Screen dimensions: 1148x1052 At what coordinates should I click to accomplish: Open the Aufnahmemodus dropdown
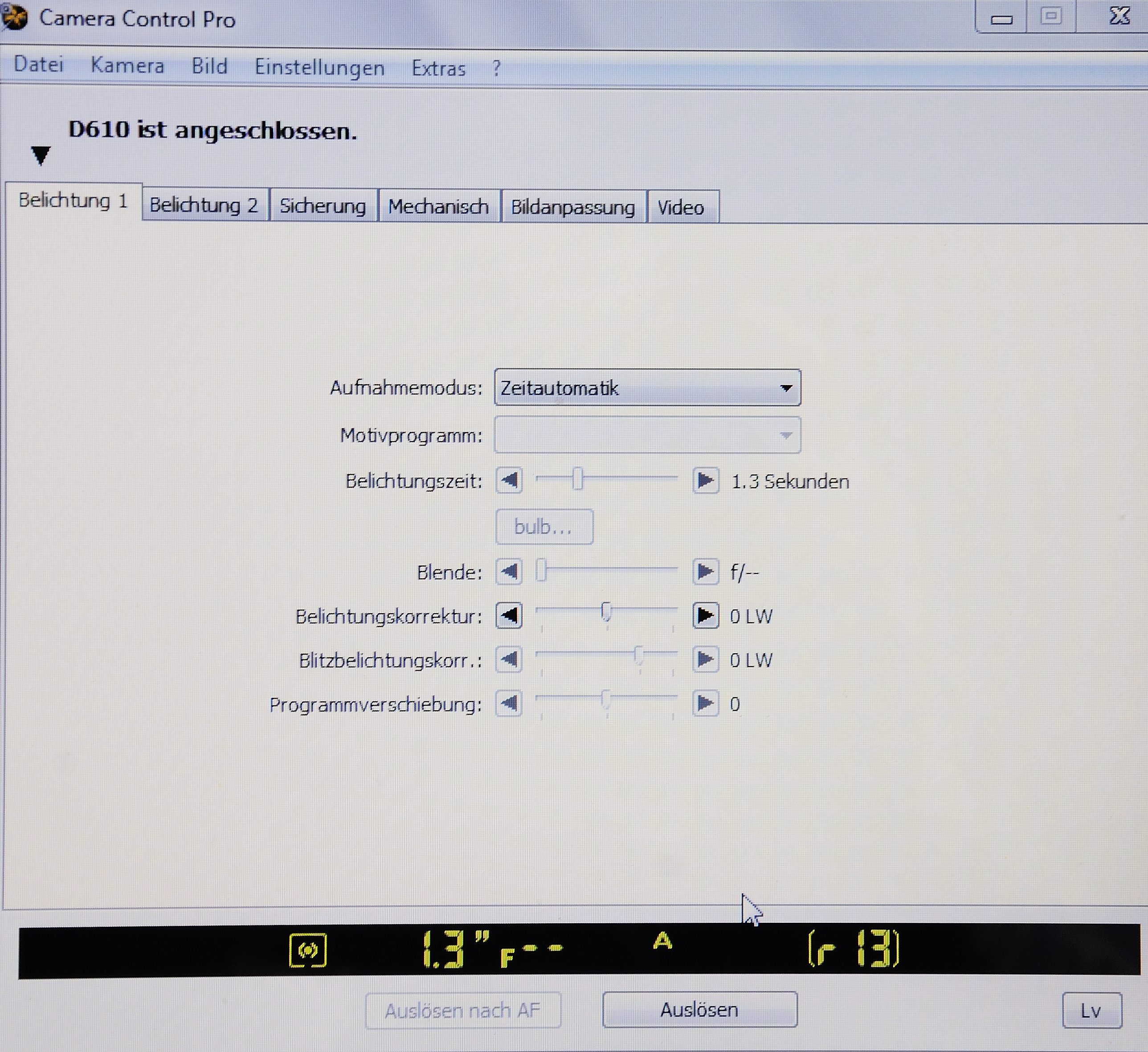click(x=647, y=388)
